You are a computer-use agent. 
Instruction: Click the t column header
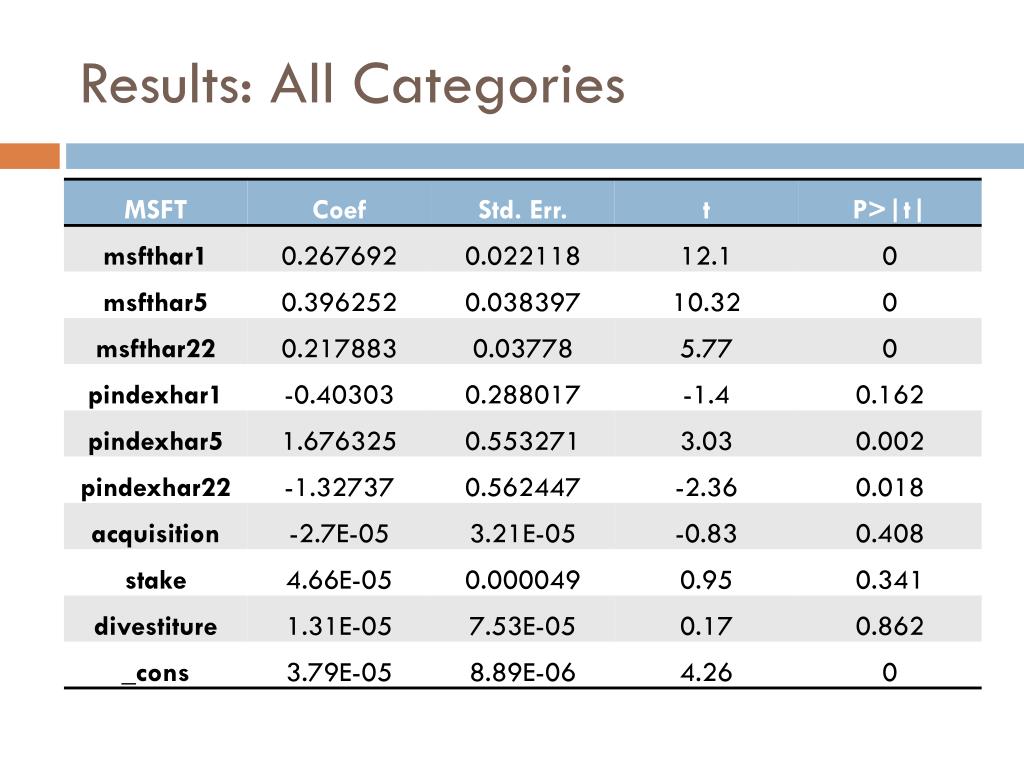point(706,210)
